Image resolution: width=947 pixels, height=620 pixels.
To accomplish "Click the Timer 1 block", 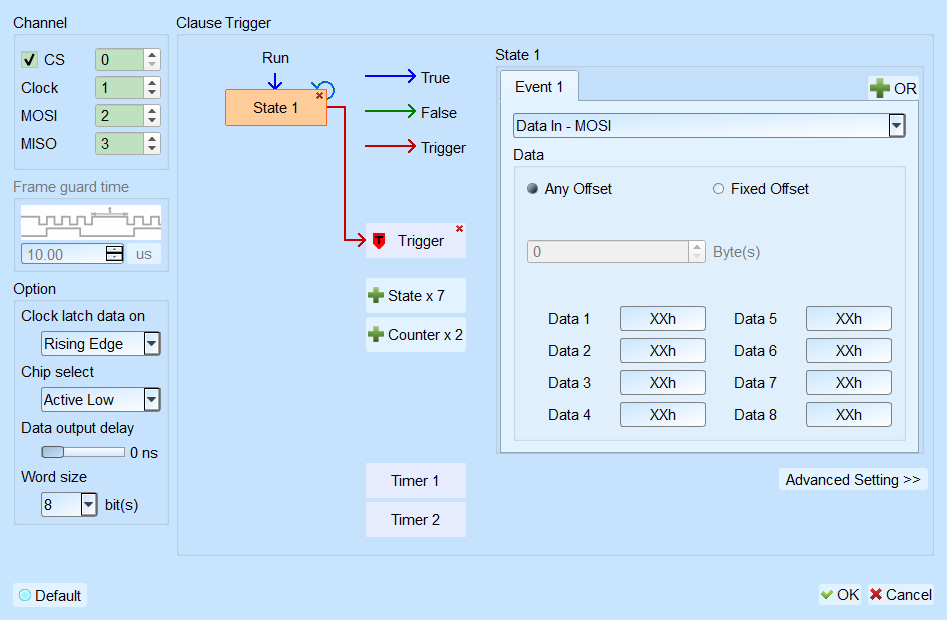I will click(416, 481).
